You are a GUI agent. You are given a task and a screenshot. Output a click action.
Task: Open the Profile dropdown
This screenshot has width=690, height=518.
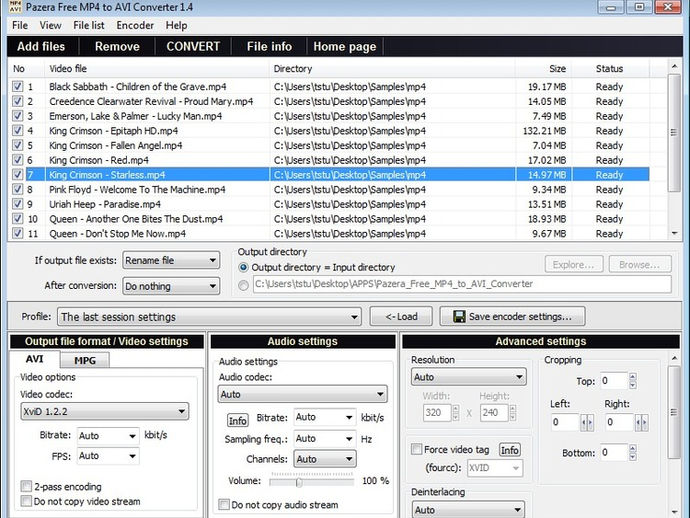point(209,316)
